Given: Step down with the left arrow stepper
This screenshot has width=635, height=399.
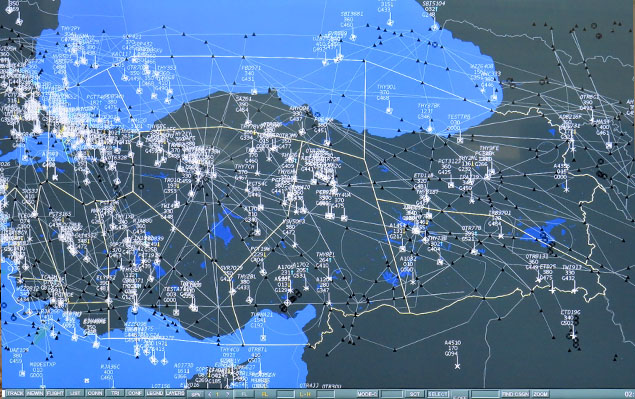Looking at the screenshot, I should (x=210, y=394).
